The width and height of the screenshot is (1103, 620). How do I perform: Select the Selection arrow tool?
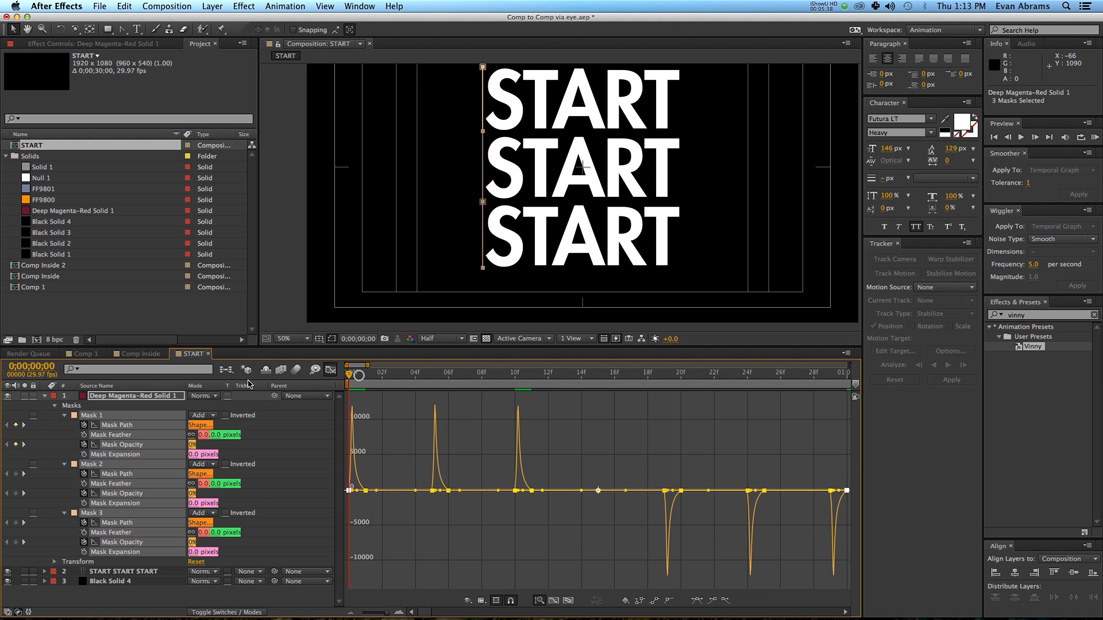click(x=13, y=30)
